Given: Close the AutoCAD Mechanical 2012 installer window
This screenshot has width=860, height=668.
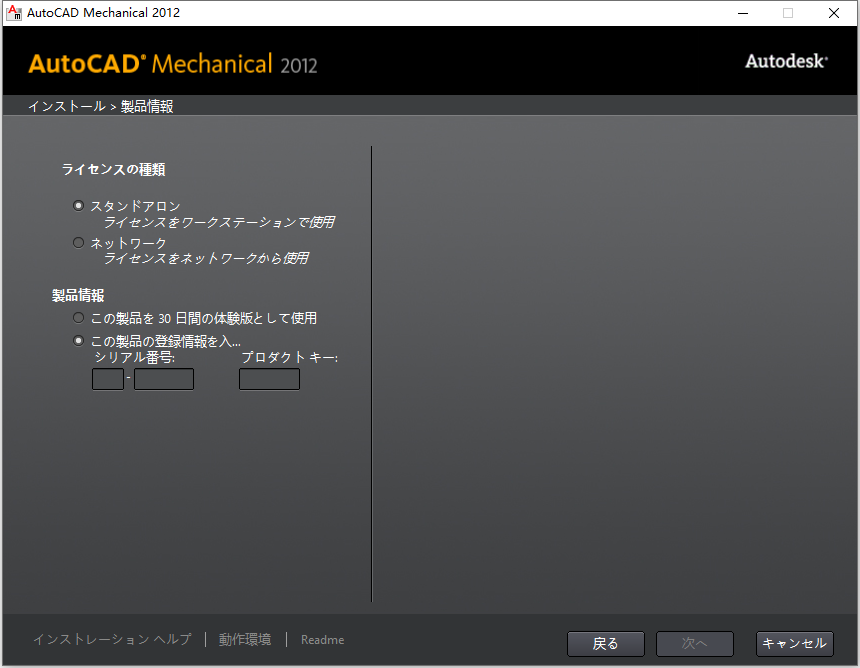Looking at the screenshot, I should (834, 13).
